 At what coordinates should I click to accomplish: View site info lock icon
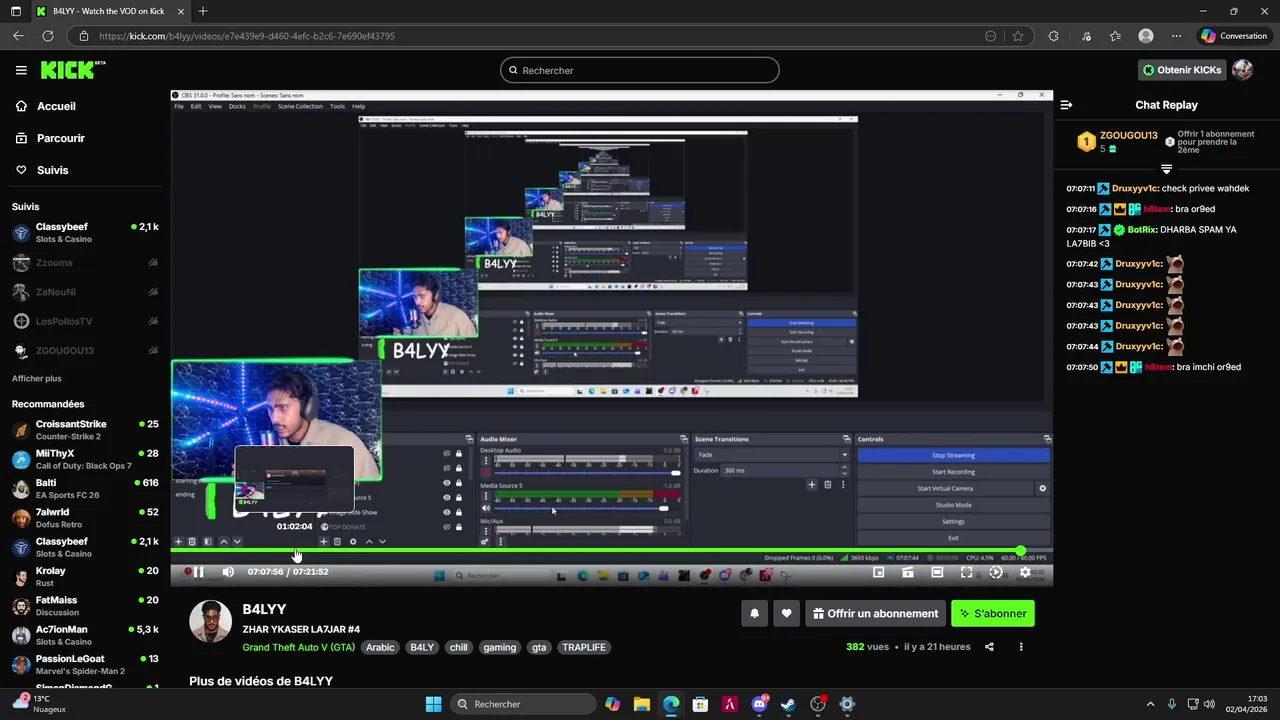[84, 36]
